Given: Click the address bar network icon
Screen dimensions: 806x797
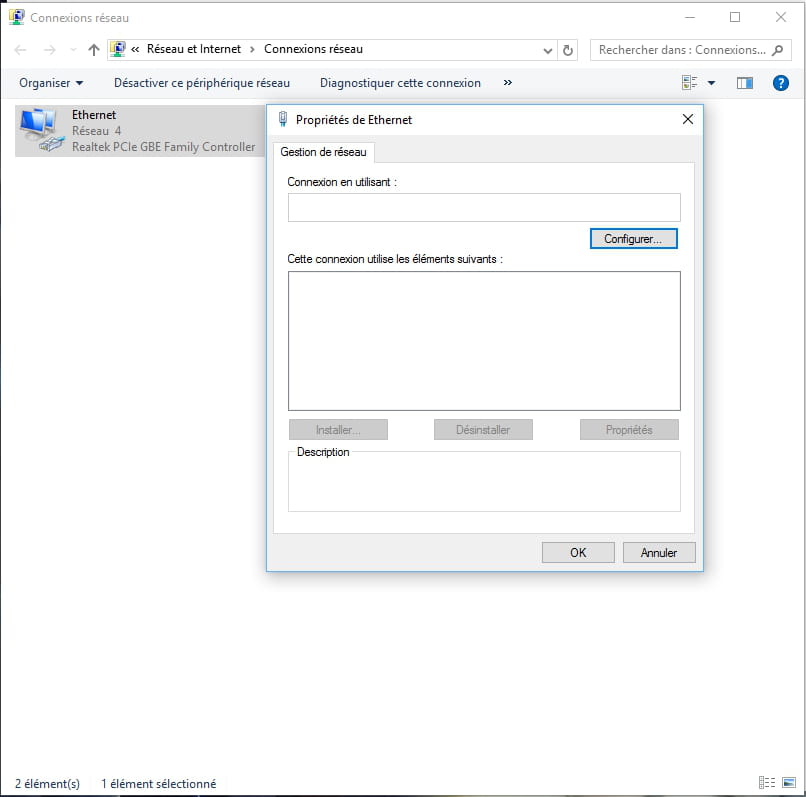Looking at the screenshot, I should (x=118, y=49).
